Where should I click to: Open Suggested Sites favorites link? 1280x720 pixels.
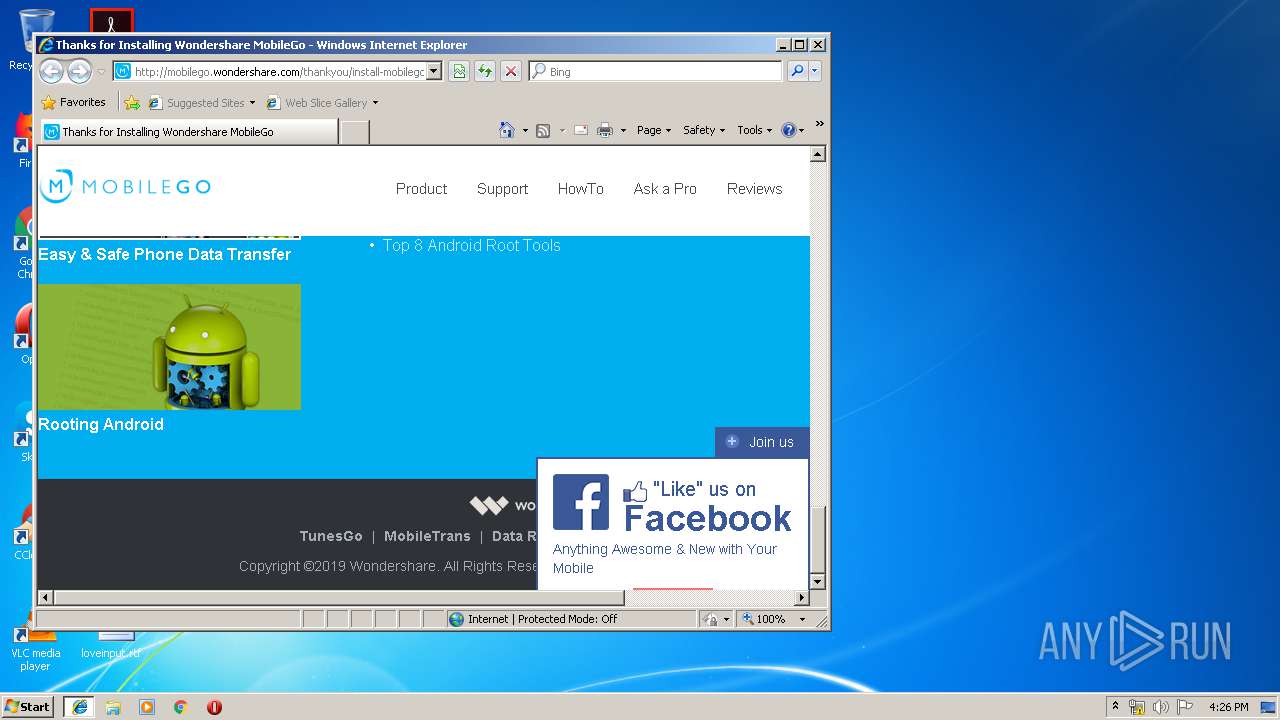pos(202,103)
